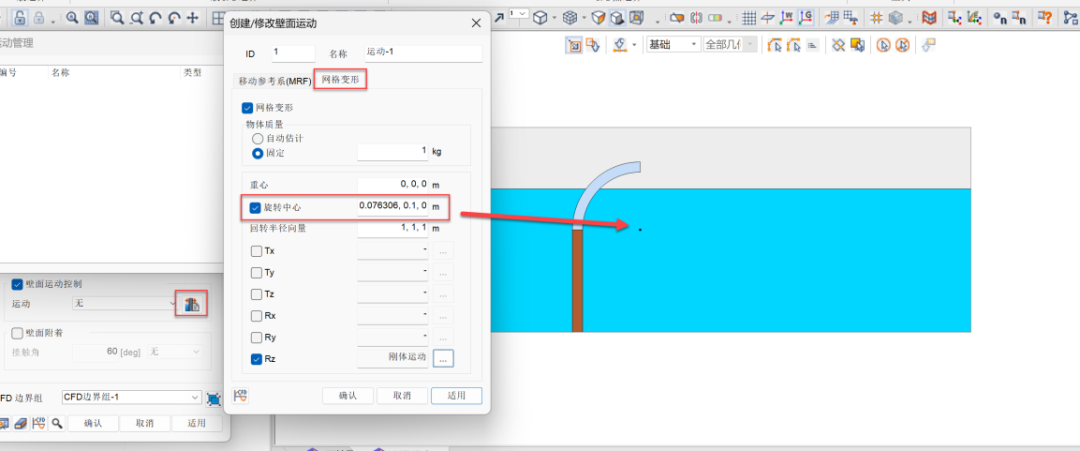Expand the CFD边界组-1 combo box
1080x451 pixels.
(131, 397)
